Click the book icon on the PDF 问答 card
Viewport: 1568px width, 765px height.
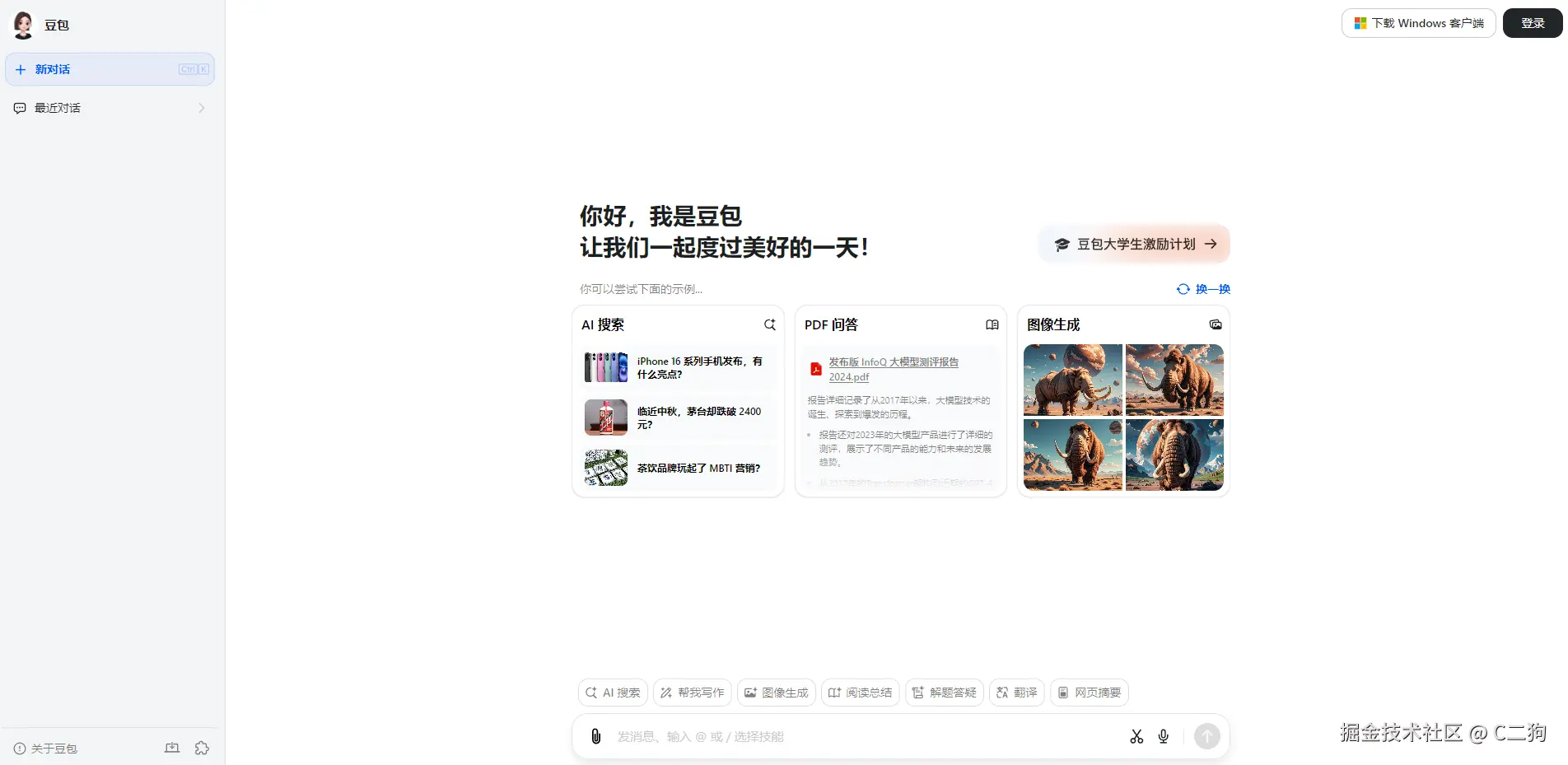992,324
